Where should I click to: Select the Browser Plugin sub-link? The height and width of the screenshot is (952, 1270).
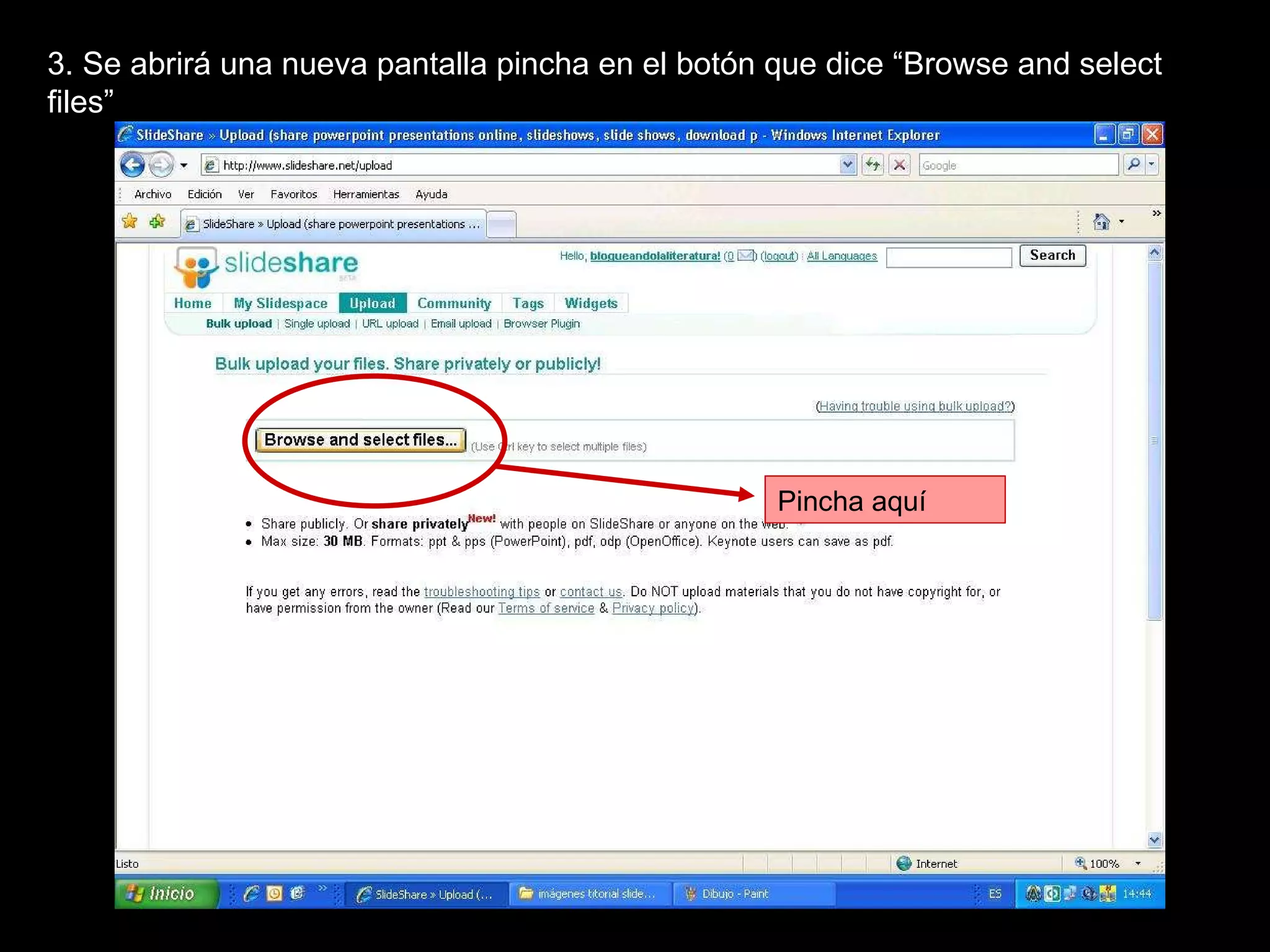click(x=541, y=324)
